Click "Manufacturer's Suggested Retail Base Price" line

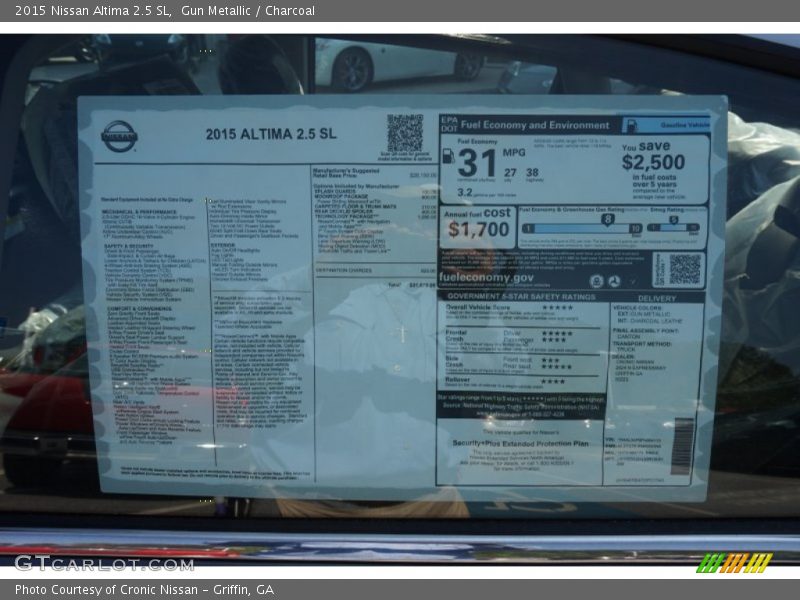376,173
